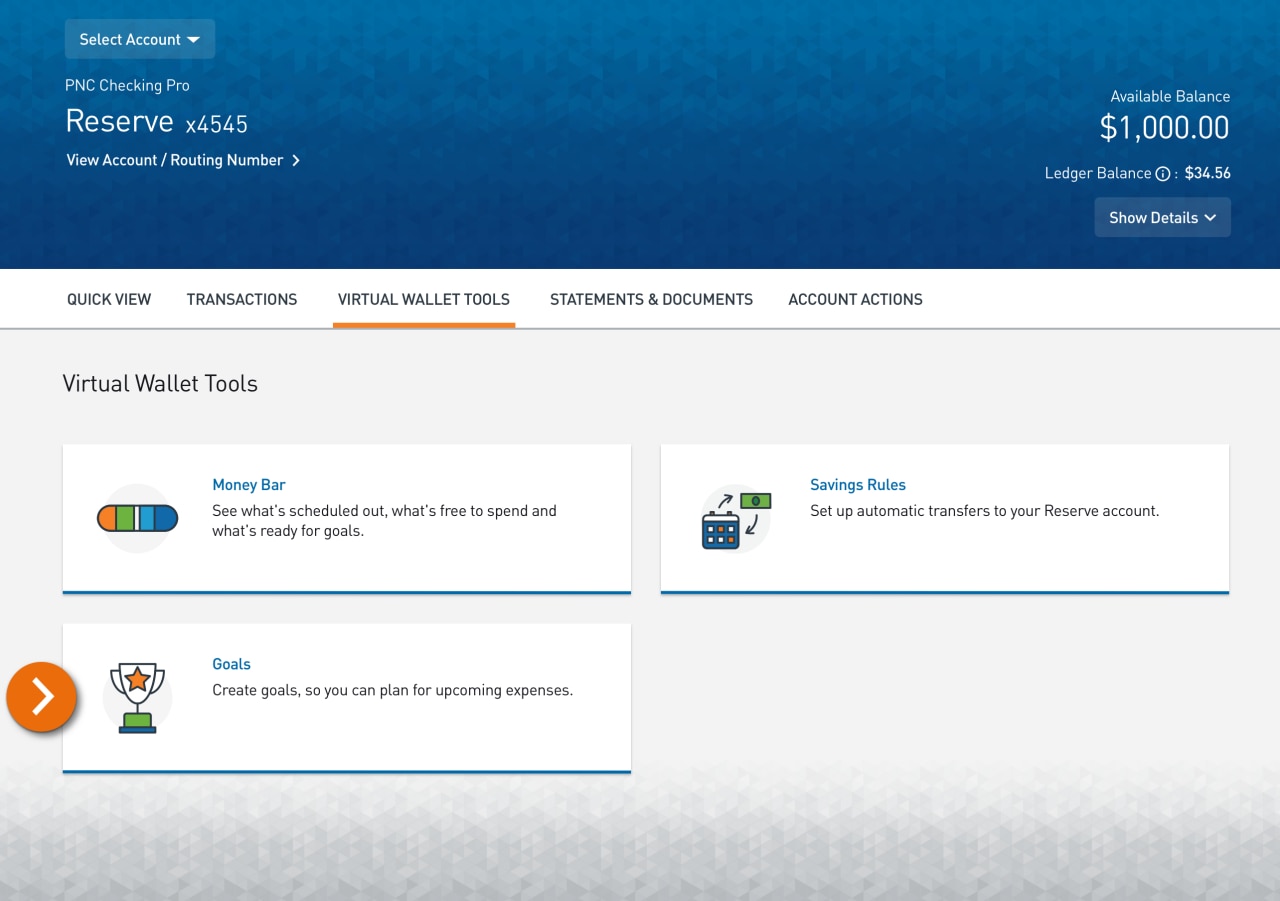Click the Savings Rules money transfer icon
The width and height of the screenshot is (1280, 901).
[735, 518]
